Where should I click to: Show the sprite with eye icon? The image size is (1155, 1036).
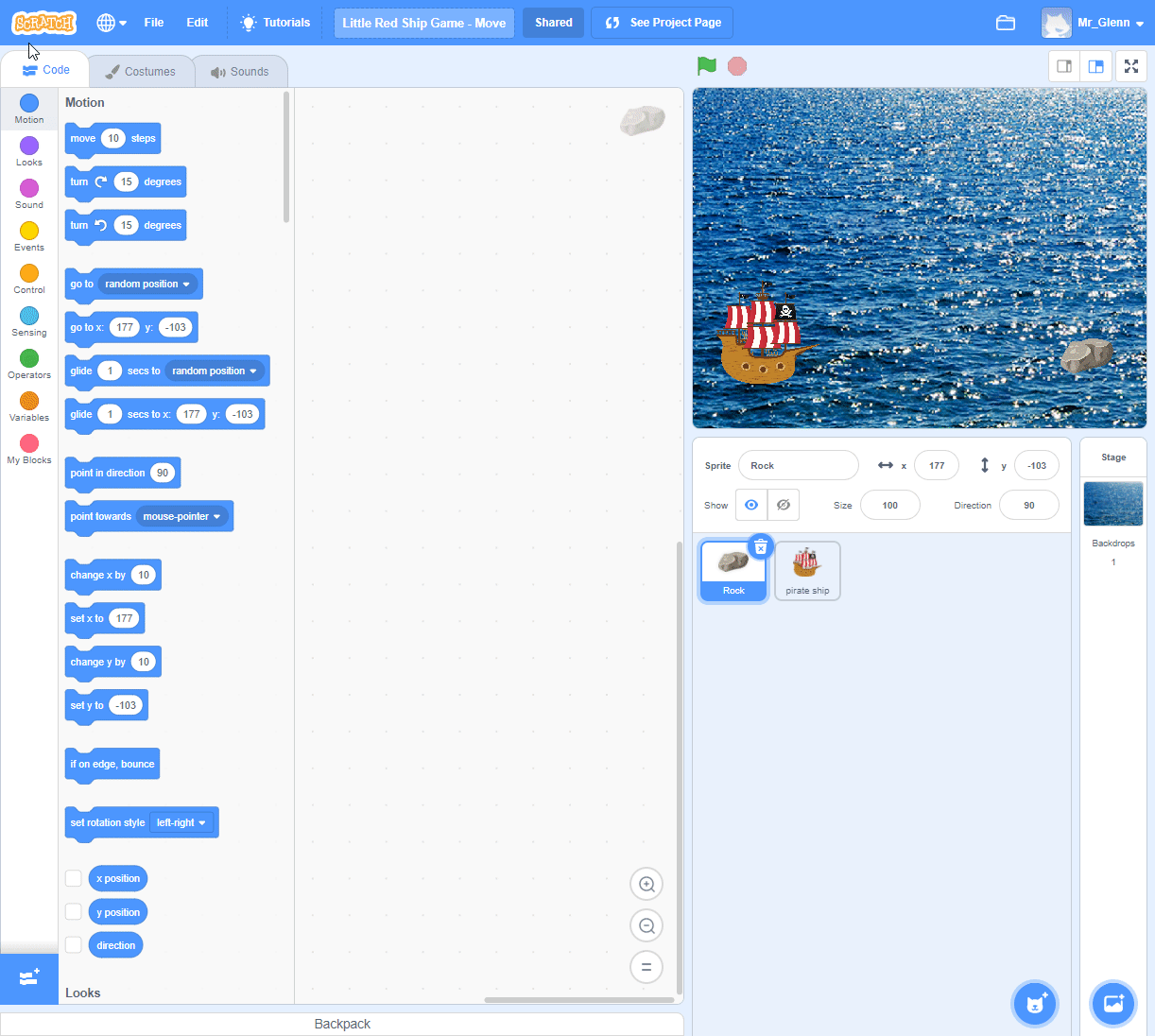[751, 506]
